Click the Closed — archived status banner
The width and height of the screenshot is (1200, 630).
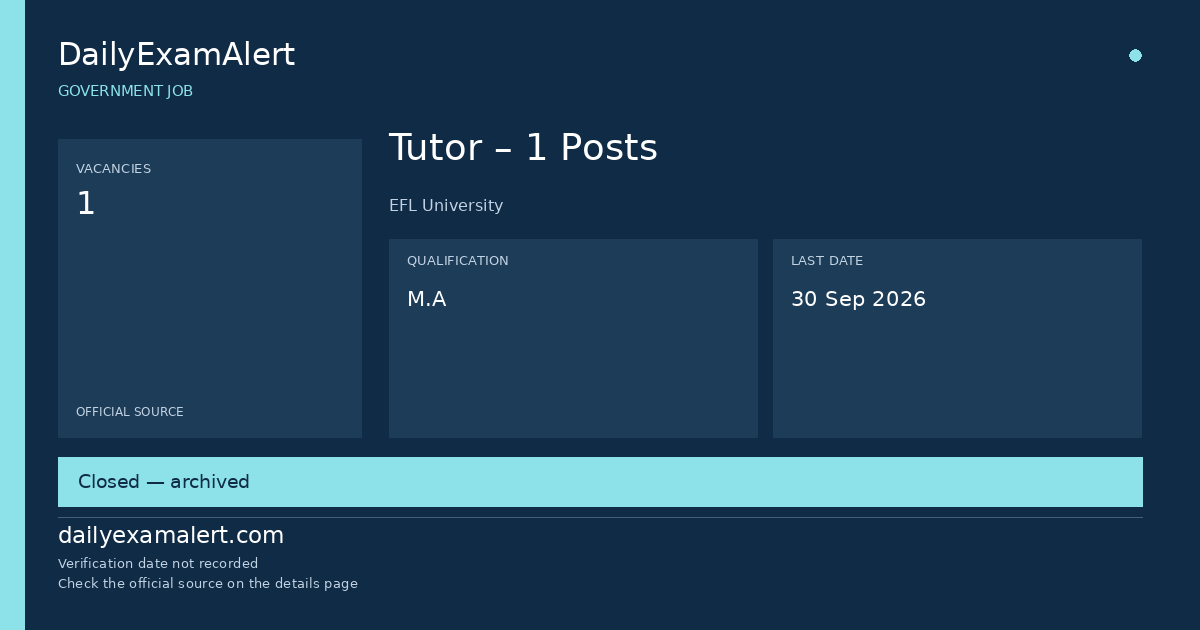pos(600,482)
